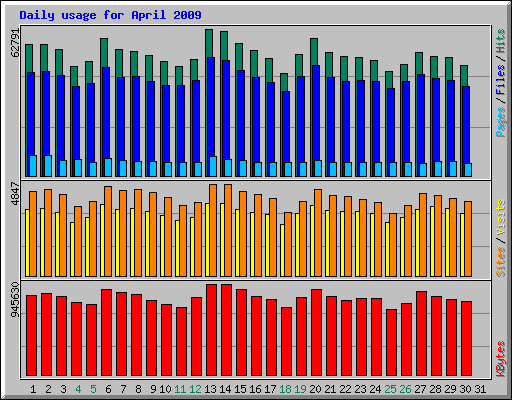512x400 pixels.
Task: Select the red KBytes bar for day 25
Action: [391, 343]
